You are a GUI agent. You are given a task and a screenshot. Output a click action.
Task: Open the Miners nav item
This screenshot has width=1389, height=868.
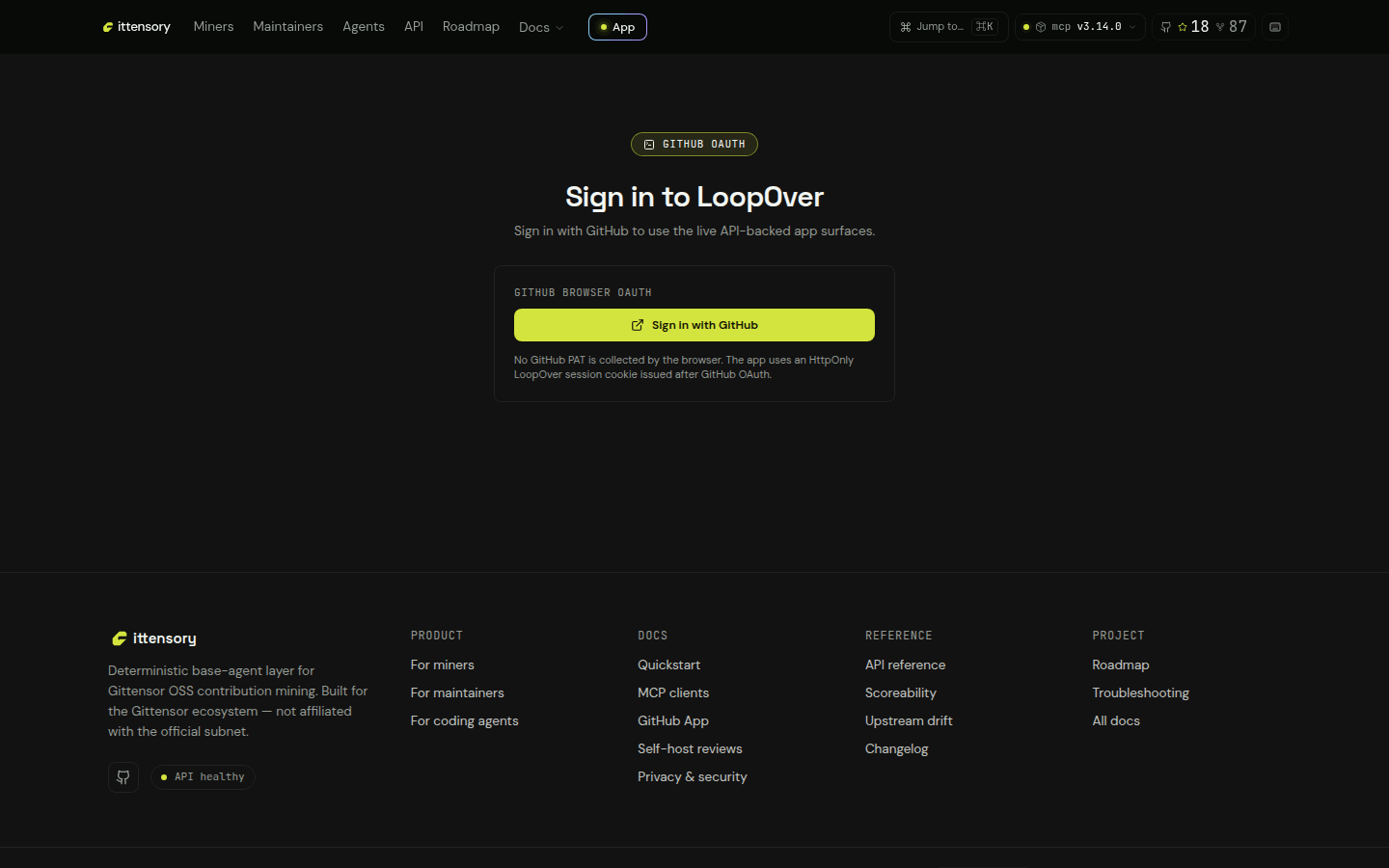pos(213,26)
